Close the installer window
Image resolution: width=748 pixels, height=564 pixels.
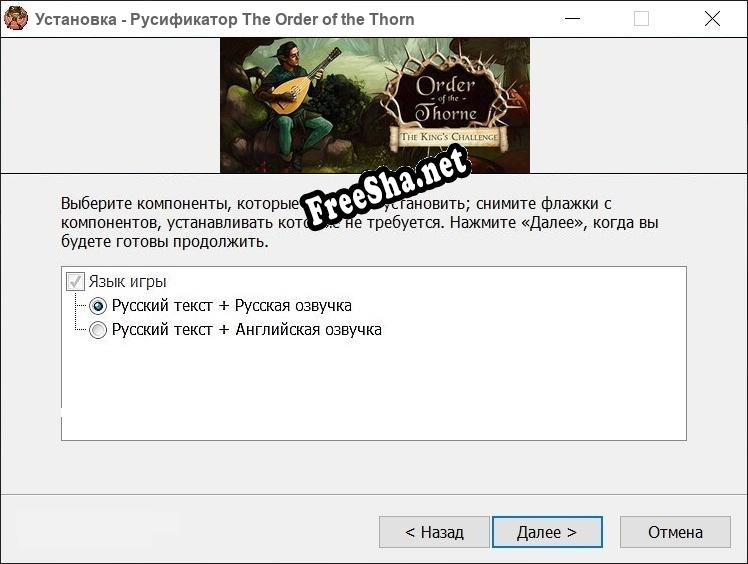712,19
